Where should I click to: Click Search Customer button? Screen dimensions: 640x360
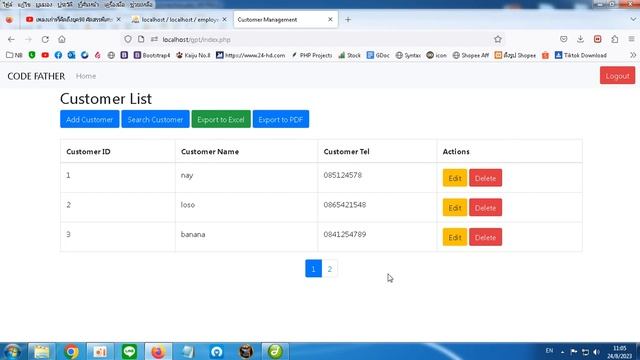pos(155,119)
